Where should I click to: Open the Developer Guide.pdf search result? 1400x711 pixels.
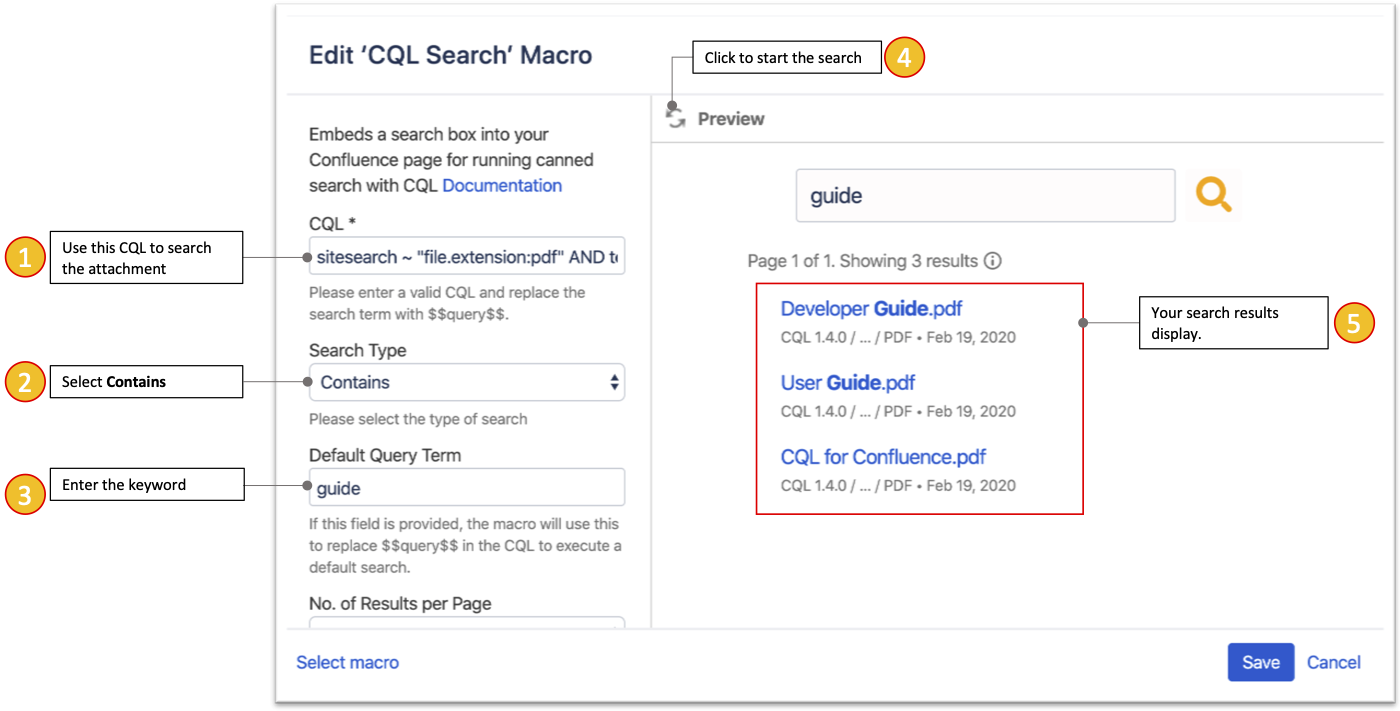point(870,309)
